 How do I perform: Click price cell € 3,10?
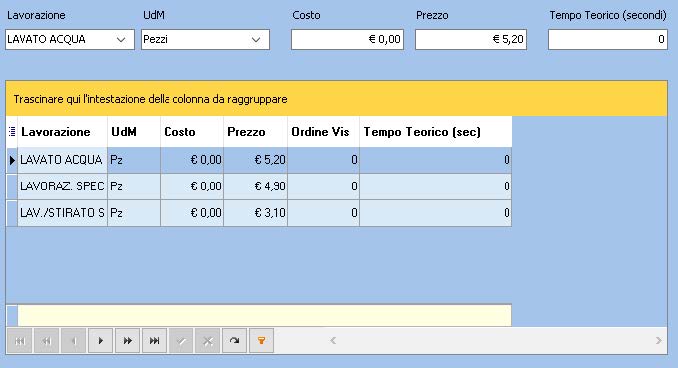click(256, 213)
